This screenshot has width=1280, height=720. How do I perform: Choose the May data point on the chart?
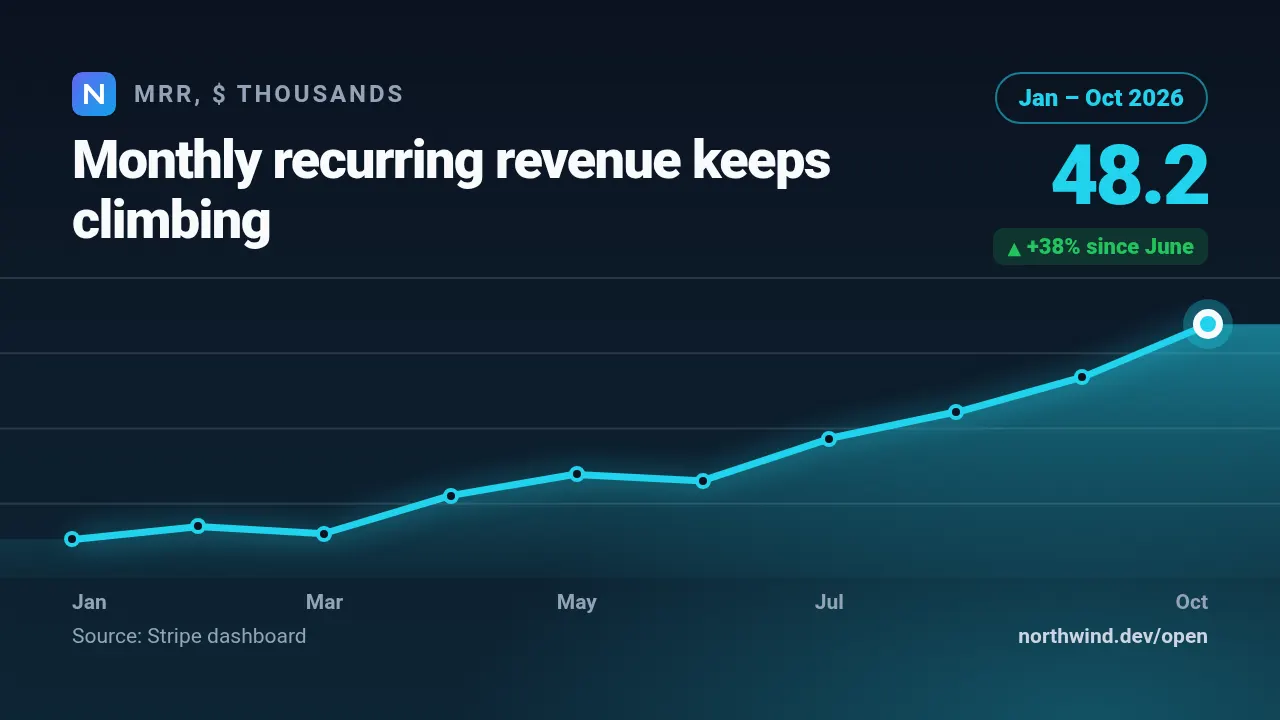pos(577,473)
